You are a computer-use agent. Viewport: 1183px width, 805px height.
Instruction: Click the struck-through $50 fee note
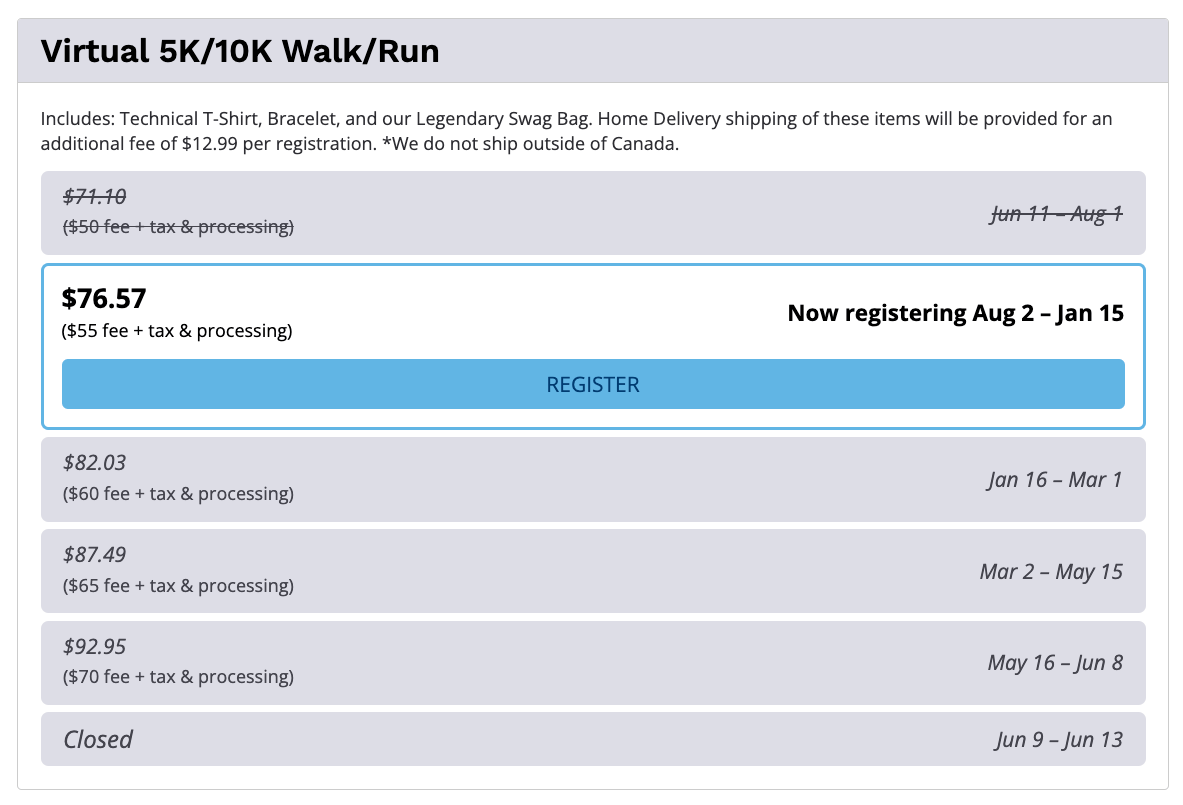coord(178,227)
